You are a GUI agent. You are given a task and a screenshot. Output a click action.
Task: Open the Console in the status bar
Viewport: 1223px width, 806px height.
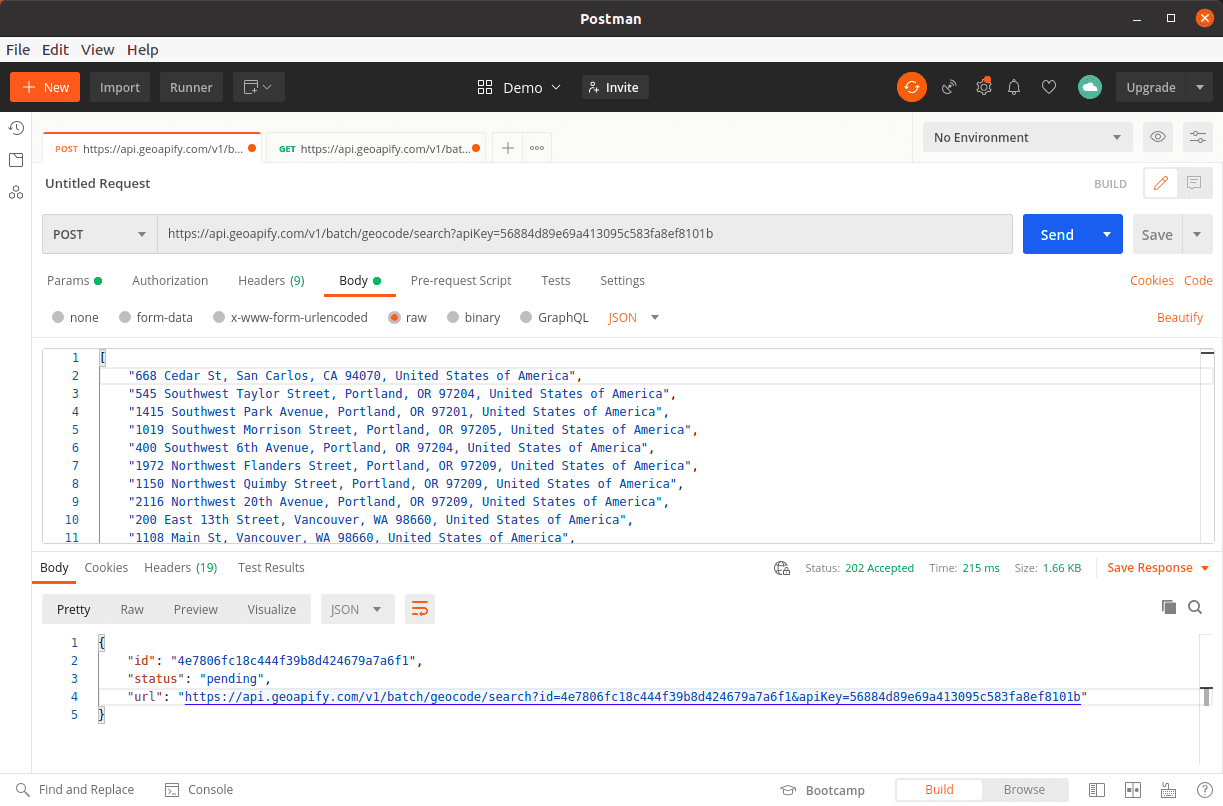click(198, 790)
